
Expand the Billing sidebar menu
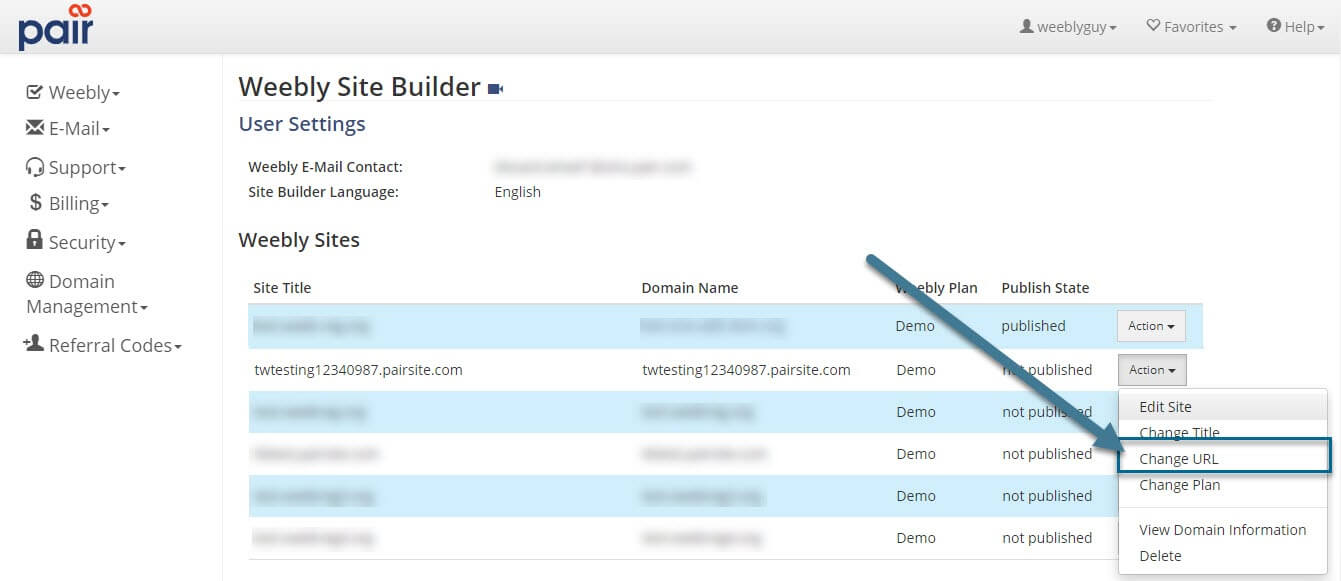(70, 203)
